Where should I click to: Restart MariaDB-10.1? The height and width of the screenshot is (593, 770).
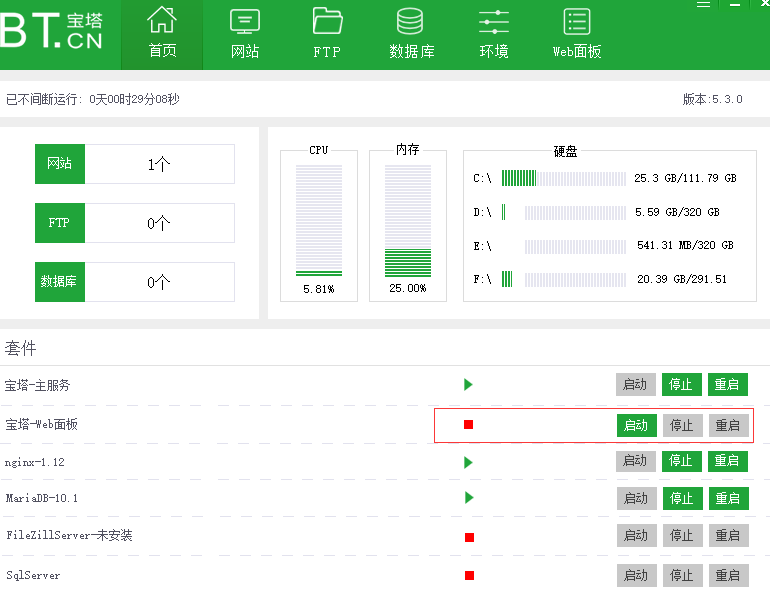click(x=728, y=498)
